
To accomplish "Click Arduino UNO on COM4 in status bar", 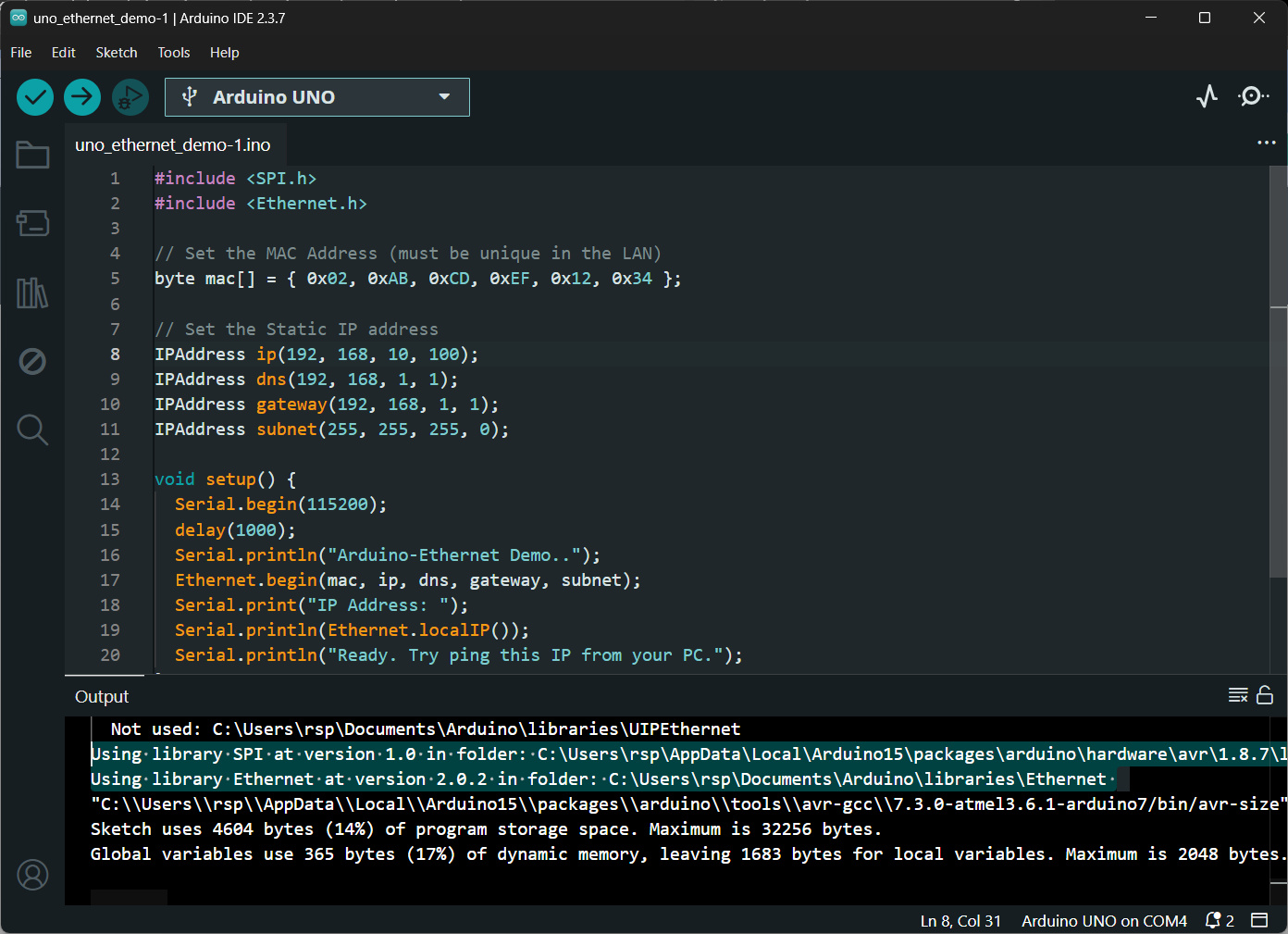I will point(1104,921).
